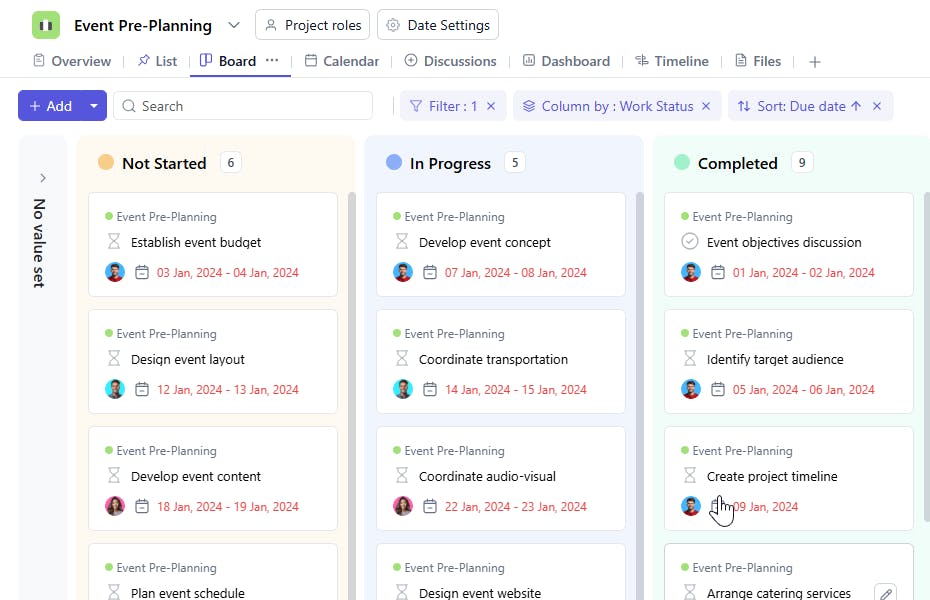Open the Board tab three-dots options menu
930x600 pixels.
(x=272, y=61)
